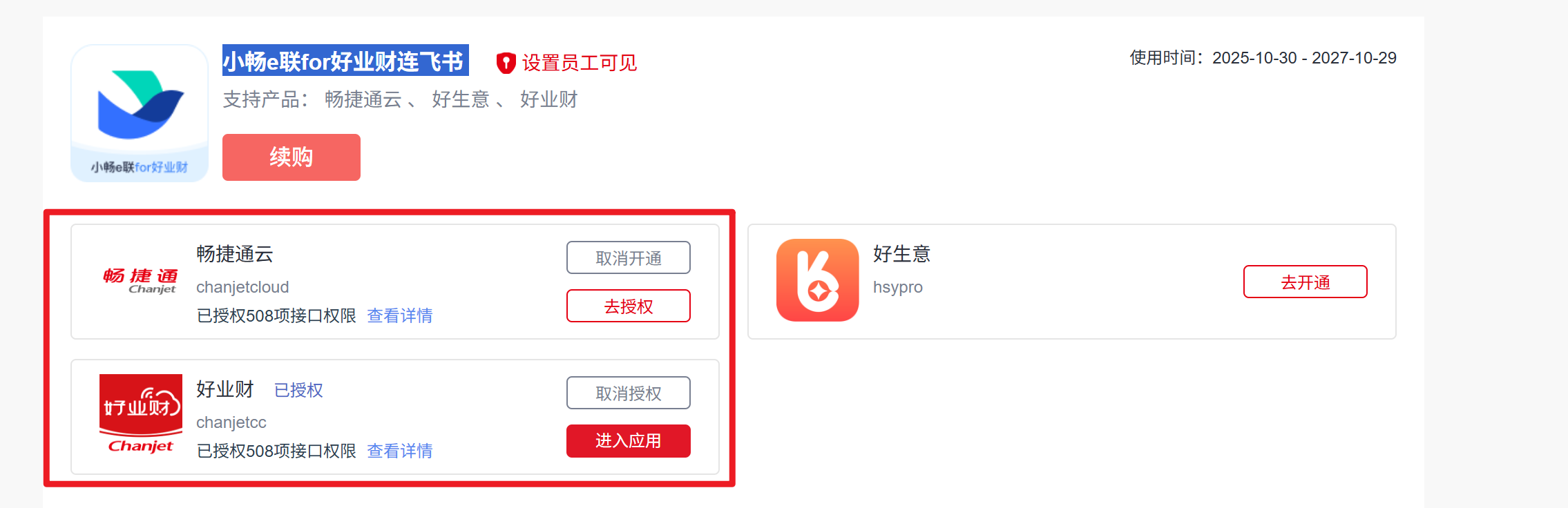Click the orange 好生意 logo

817,280
